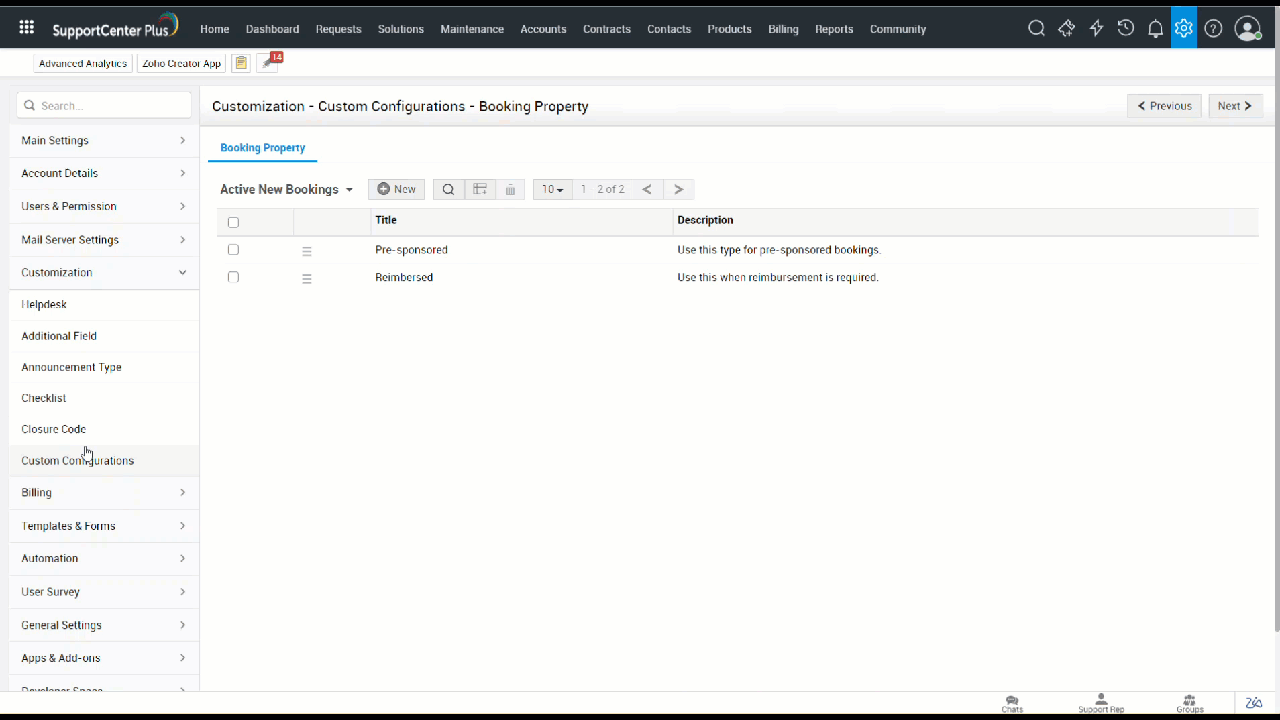The height and width of the screenshot is (720, 1280).
Task: Open the quick actions lightning icon
Action: (1096, 28)
